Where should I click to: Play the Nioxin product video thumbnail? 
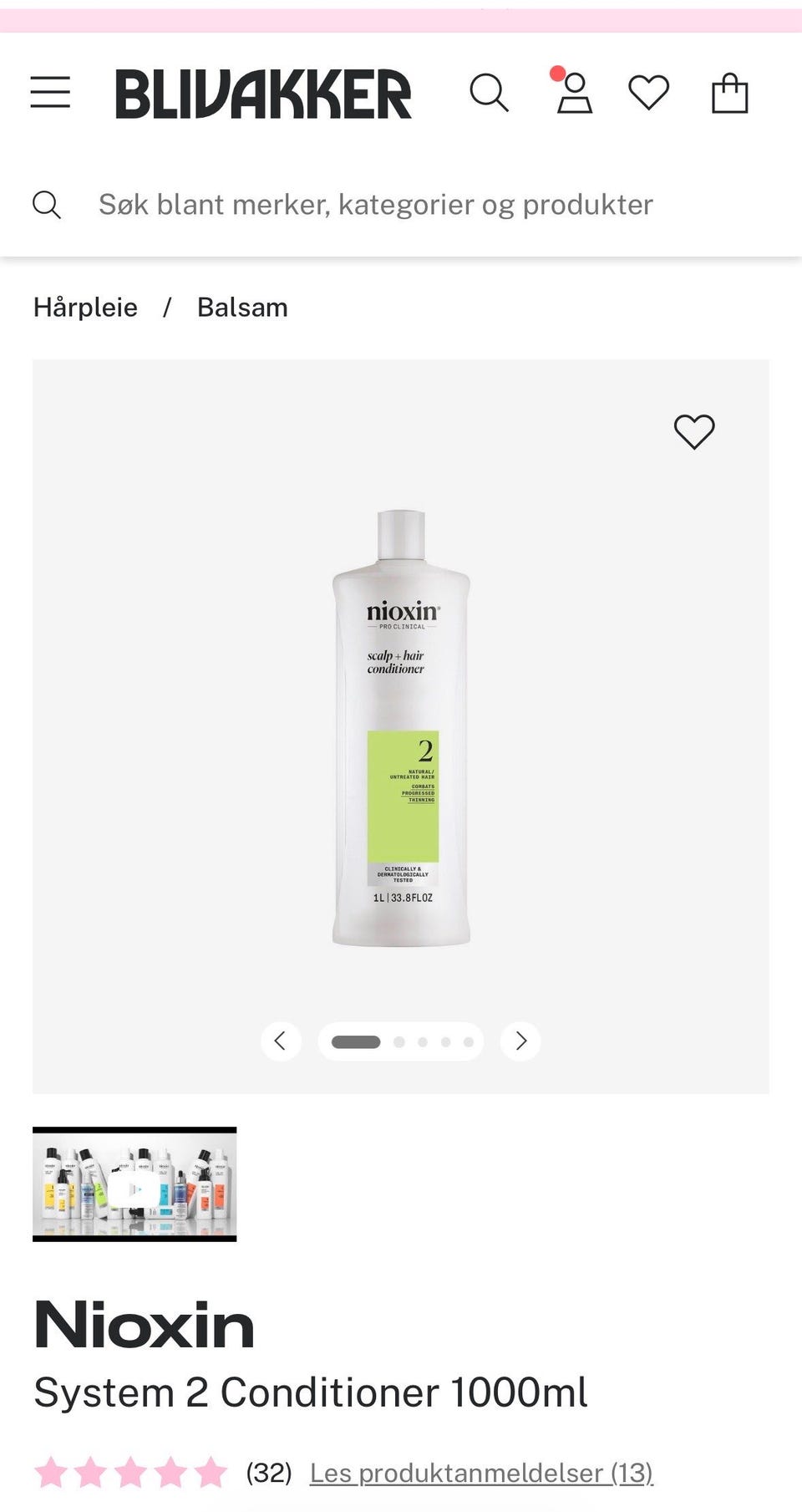135,1184
